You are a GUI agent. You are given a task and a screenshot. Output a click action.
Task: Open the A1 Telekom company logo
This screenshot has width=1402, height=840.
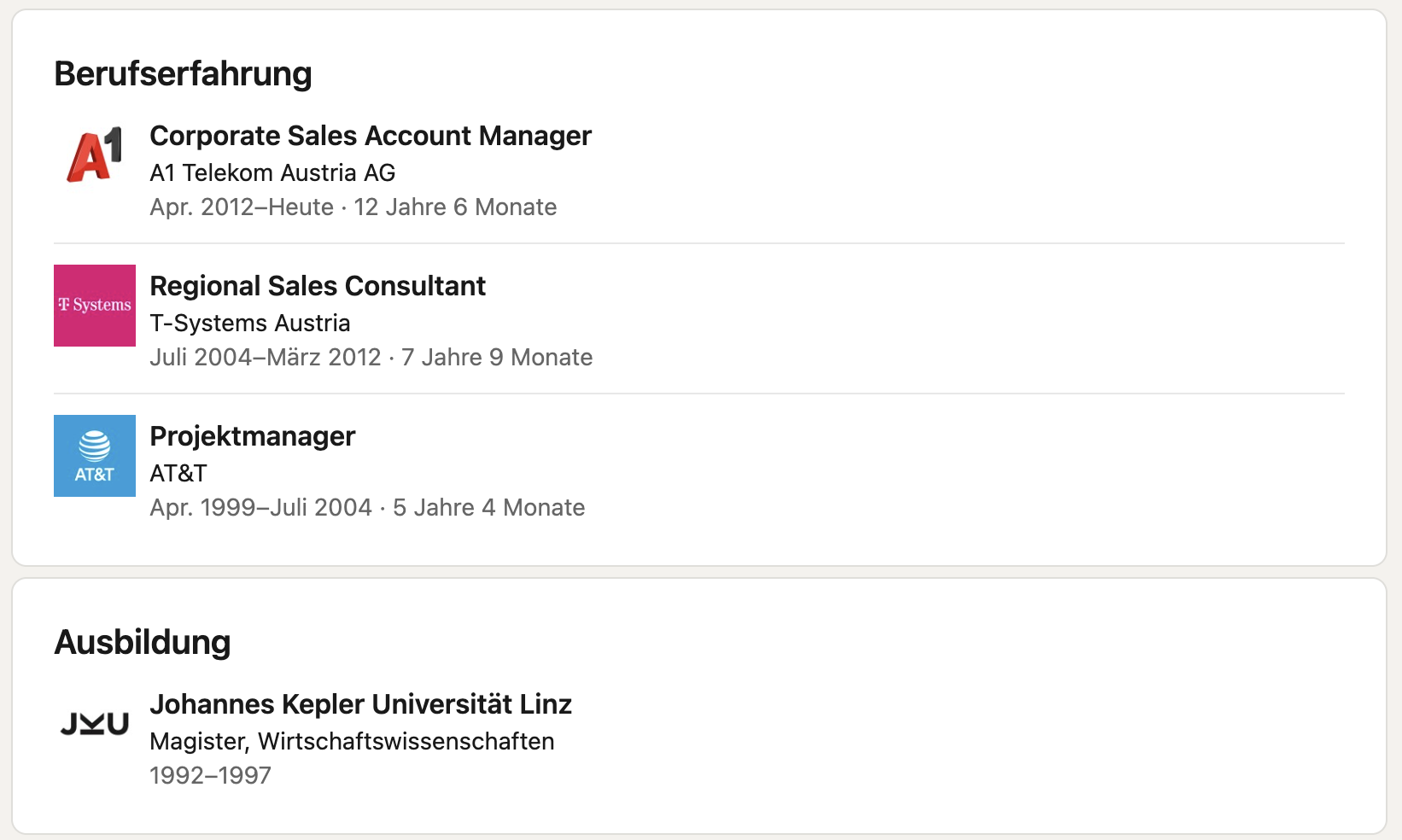click(x=95, y=155)
